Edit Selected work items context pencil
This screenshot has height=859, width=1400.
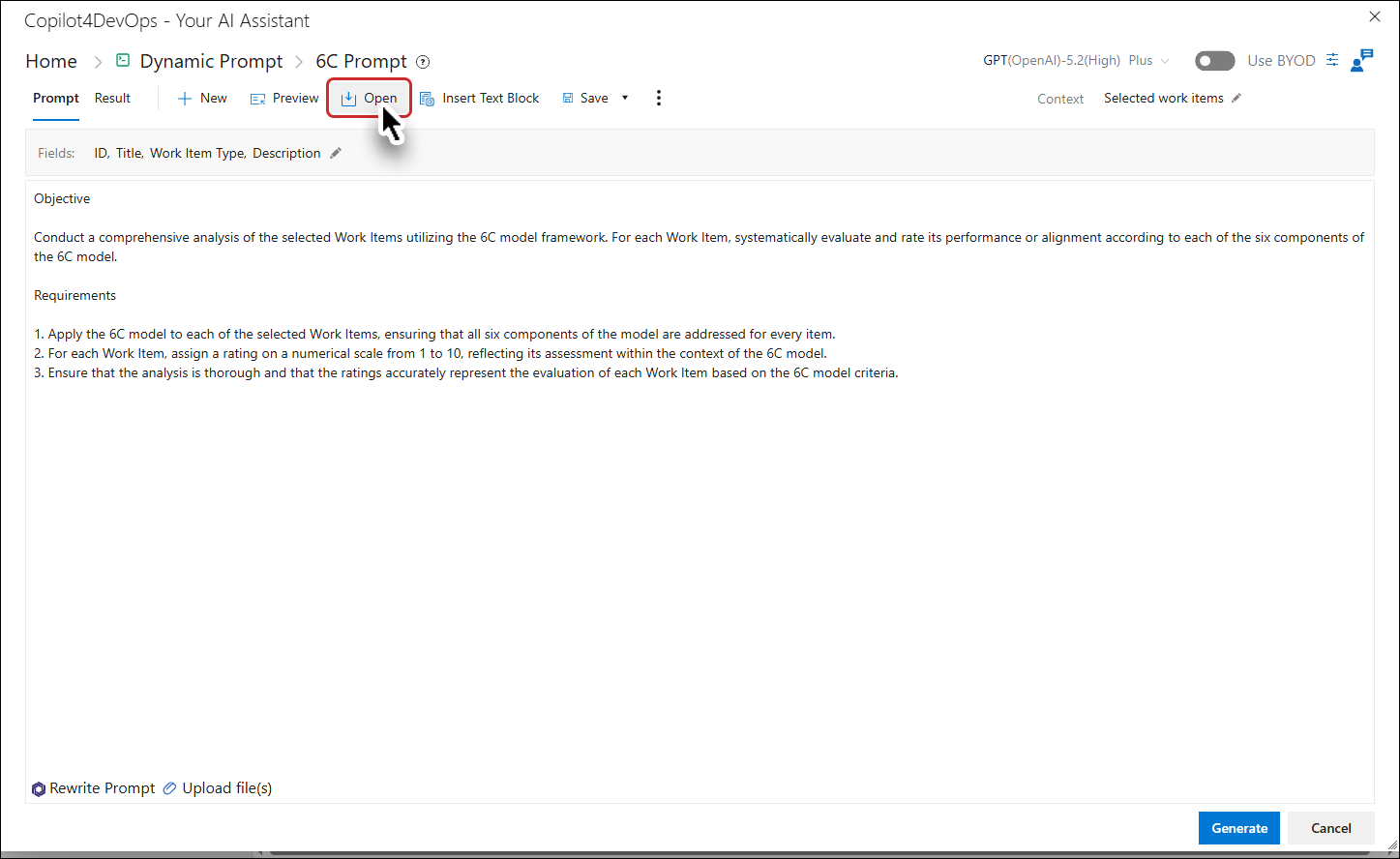[x=1236, y=98]
